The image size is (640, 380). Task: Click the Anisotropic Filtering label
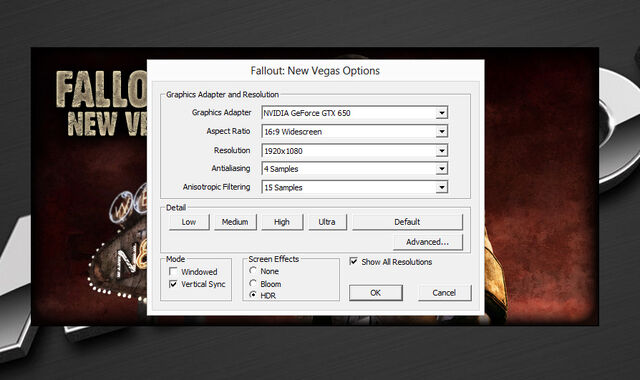[216, 187]
